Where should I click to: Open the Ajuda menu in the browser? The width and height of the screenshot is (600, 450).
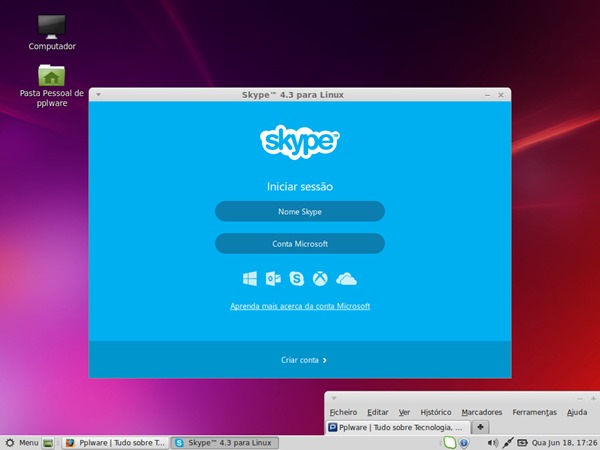(x=577, y=412)
